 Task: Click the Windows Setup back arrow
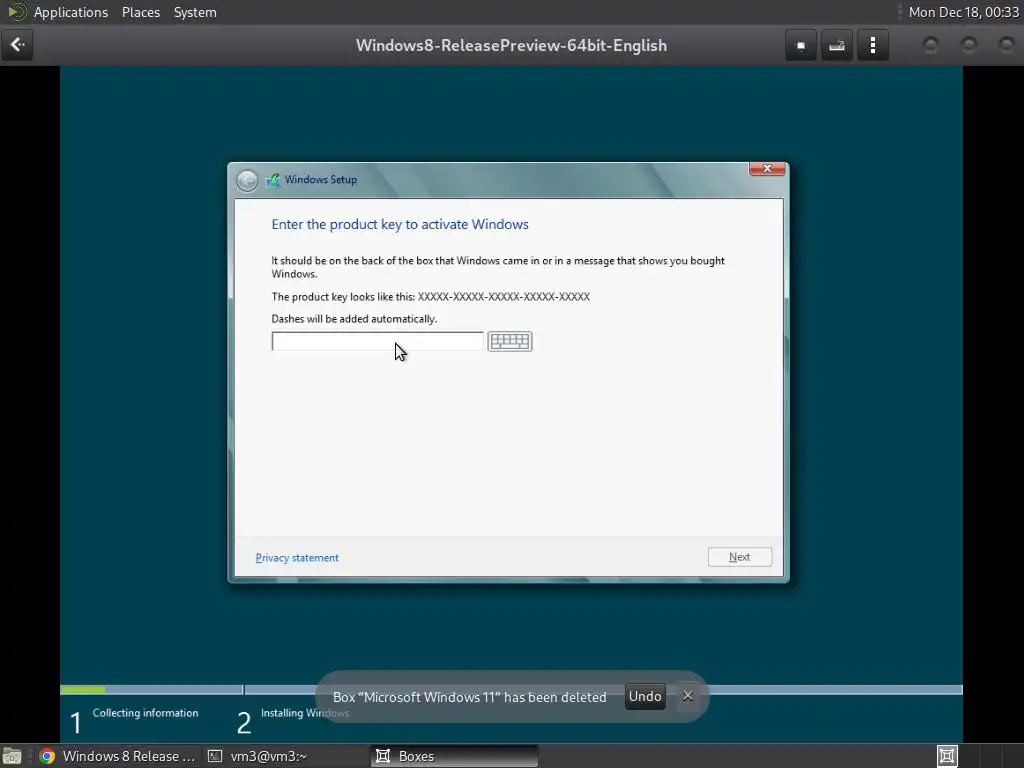[247, 180]
